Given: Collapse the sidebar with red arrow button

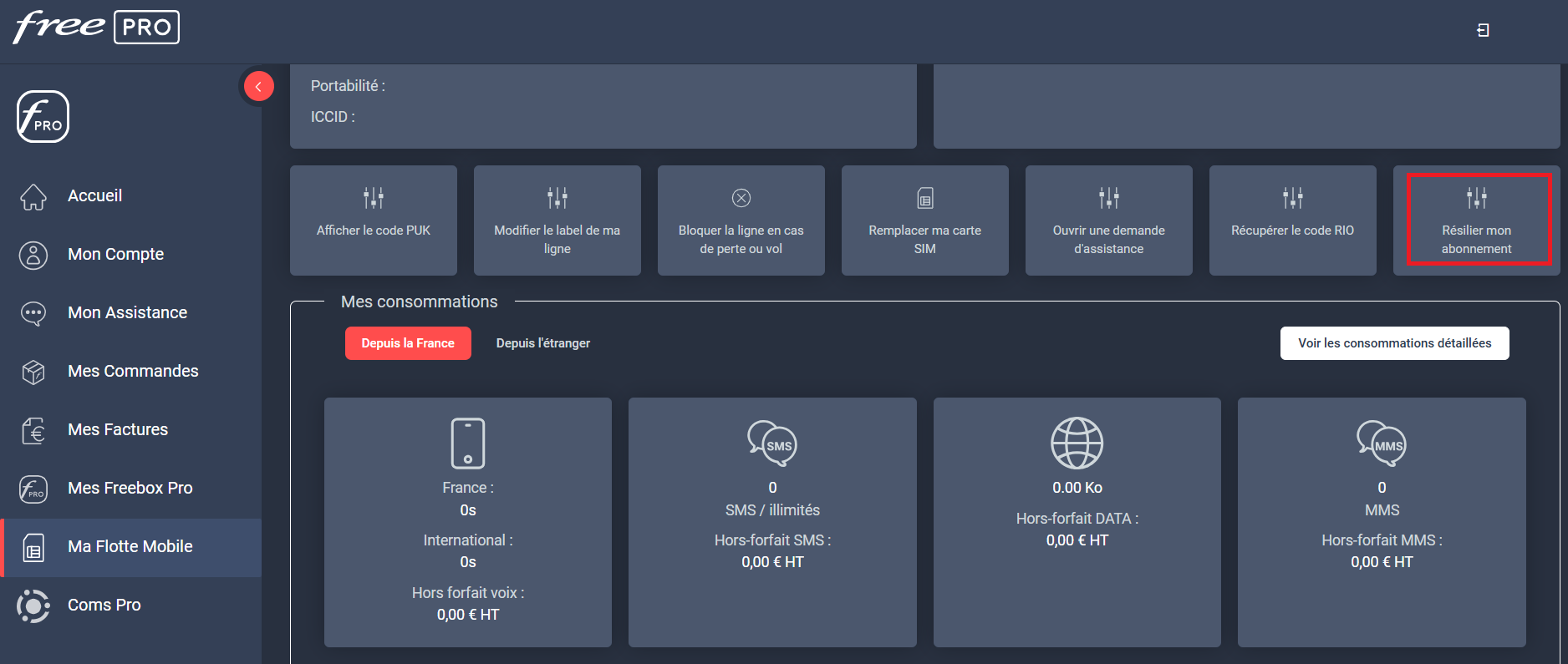Looking at the screenshot, I should click(258, 86).
